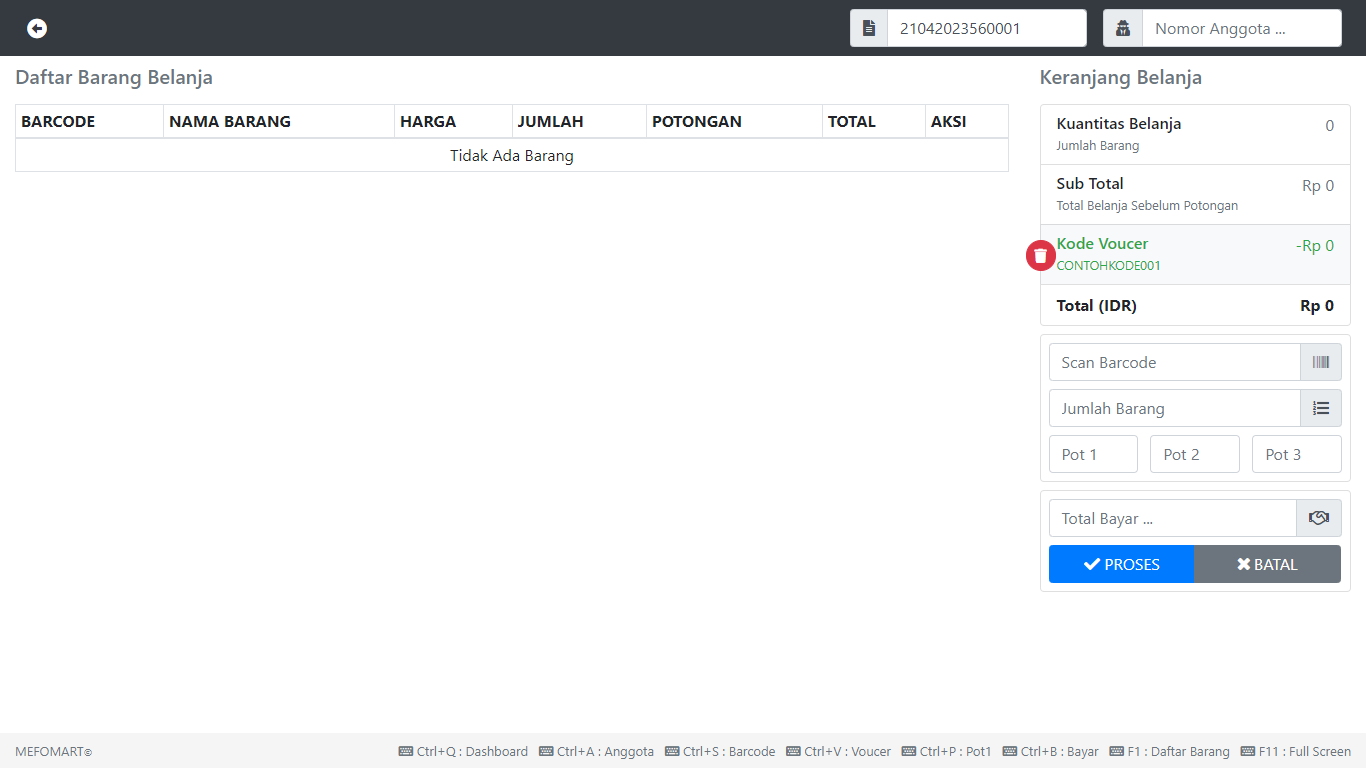Viewport: 1366px width, 768px height.
Task: Click the Tidak Ada Barang empty row
Action: coord(512,155)
